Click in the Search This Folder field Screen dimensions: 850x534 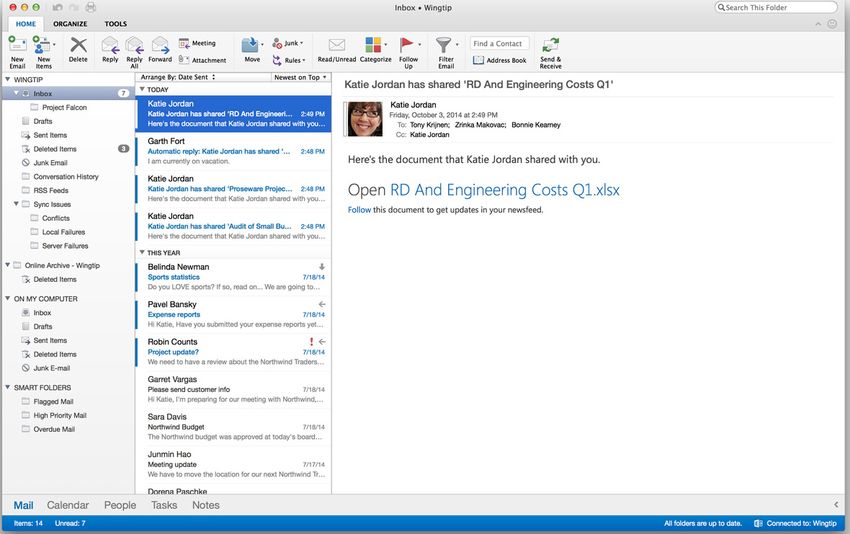(x=776, y=7)
